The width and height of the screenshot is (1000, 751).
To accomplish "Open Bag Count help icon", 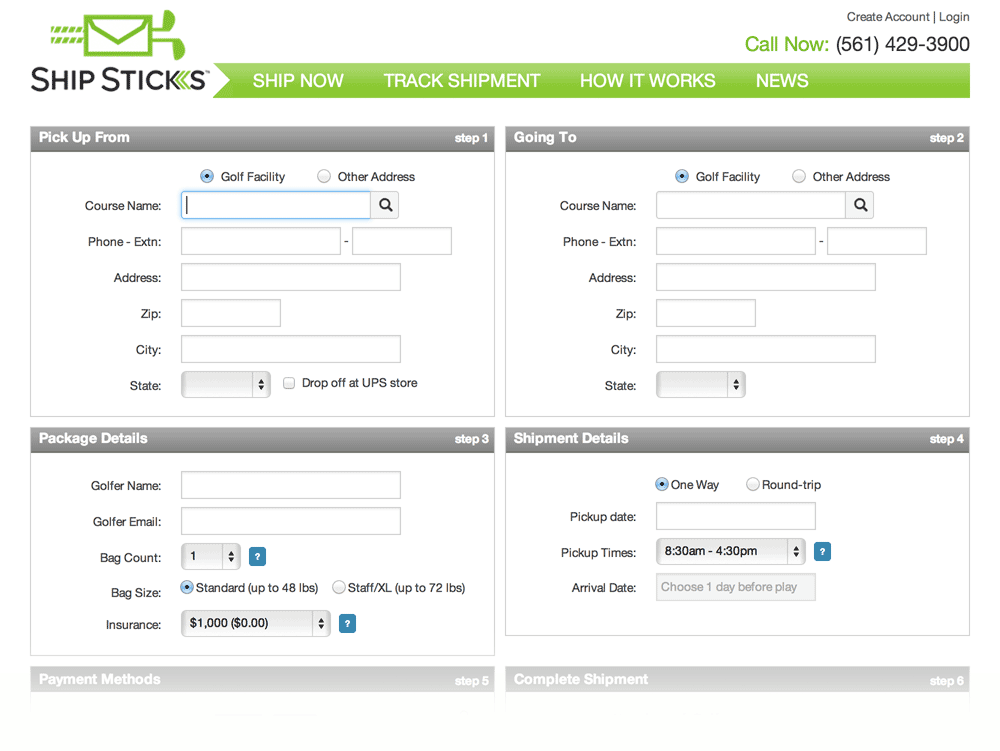I will point(257,557).
